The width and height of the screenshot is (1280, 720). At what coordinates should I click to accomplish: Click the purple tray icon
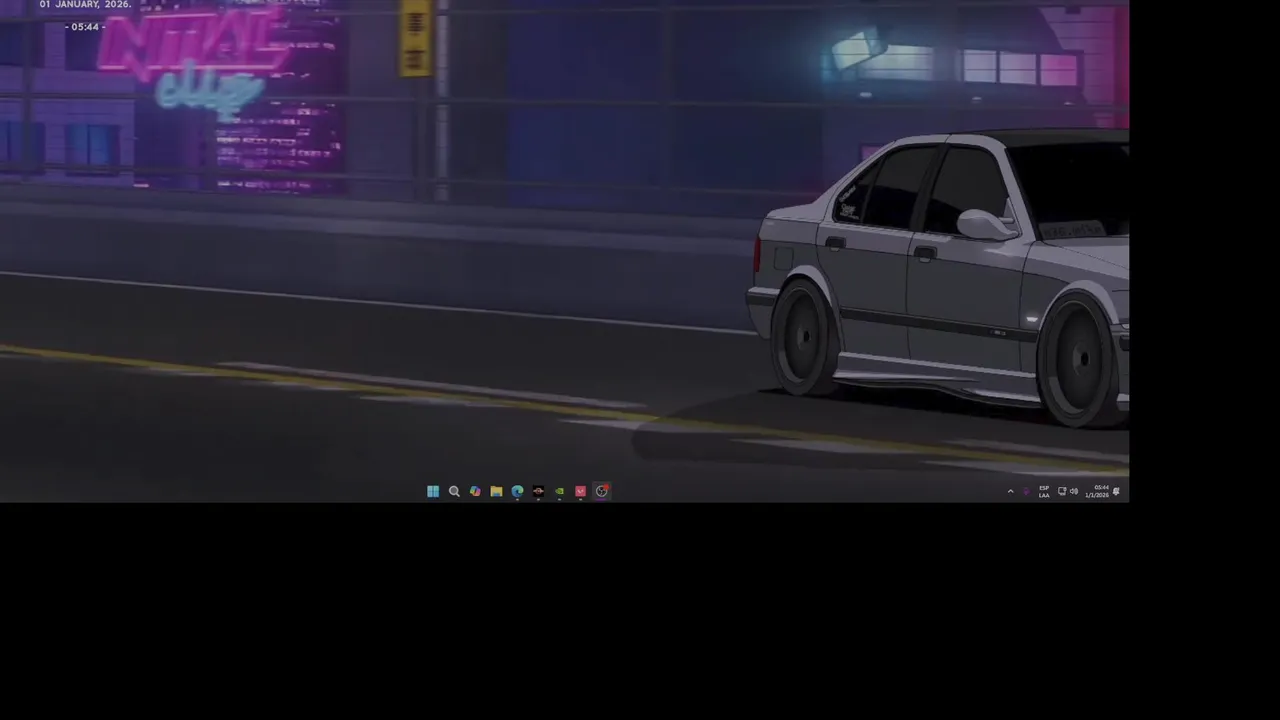pos(1026,491)
